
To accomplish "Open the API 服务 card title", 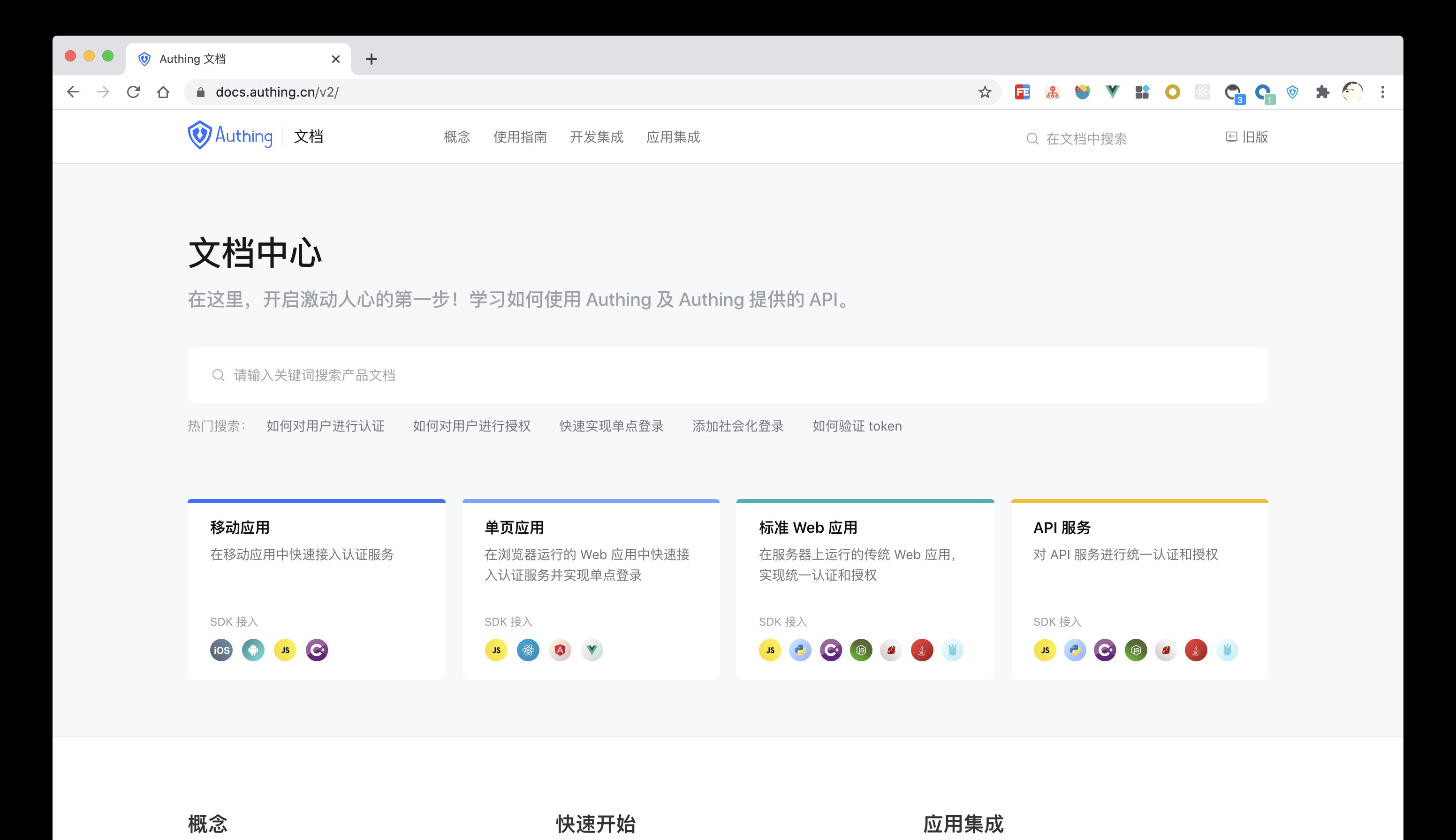I will click(1062, 527).
